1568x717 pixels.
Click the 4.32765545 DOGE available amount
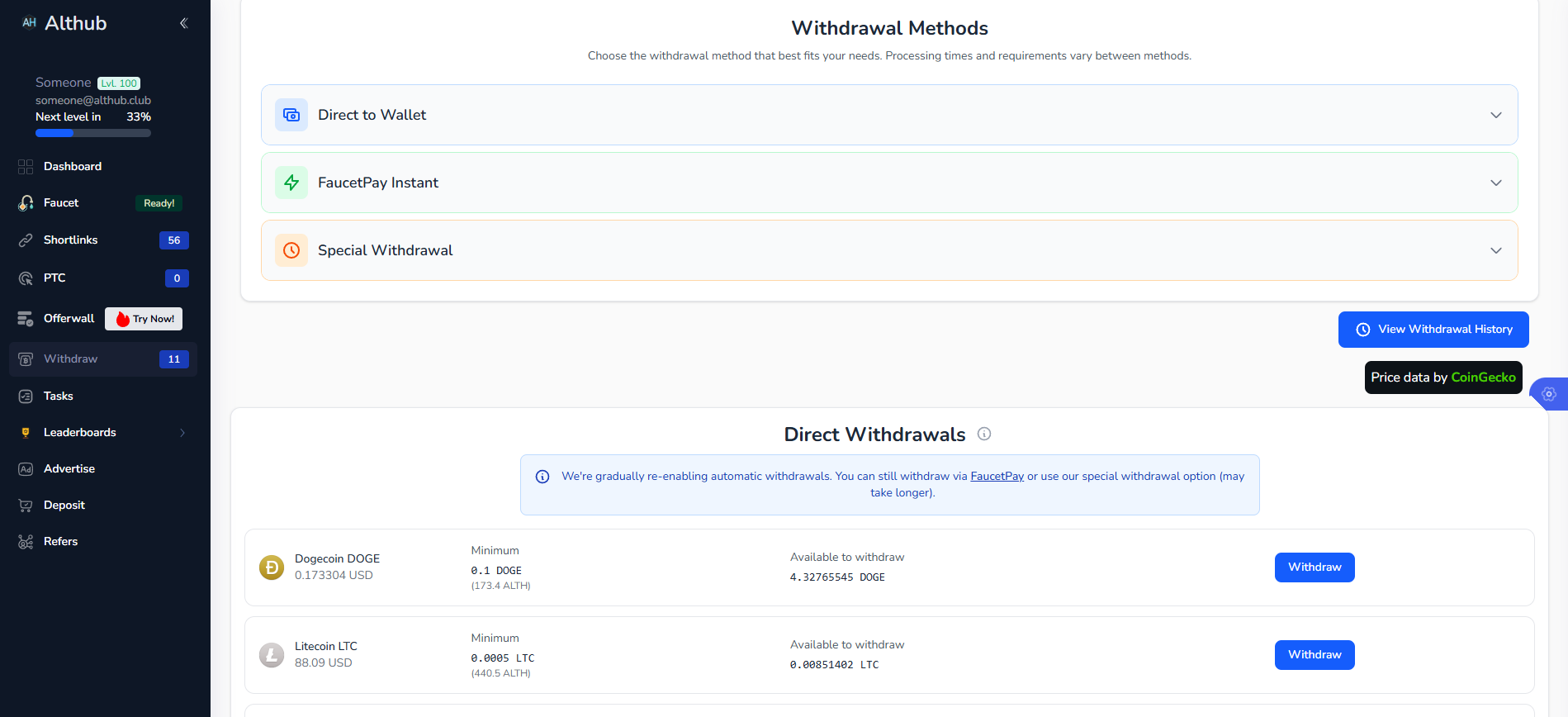[837, 577]
